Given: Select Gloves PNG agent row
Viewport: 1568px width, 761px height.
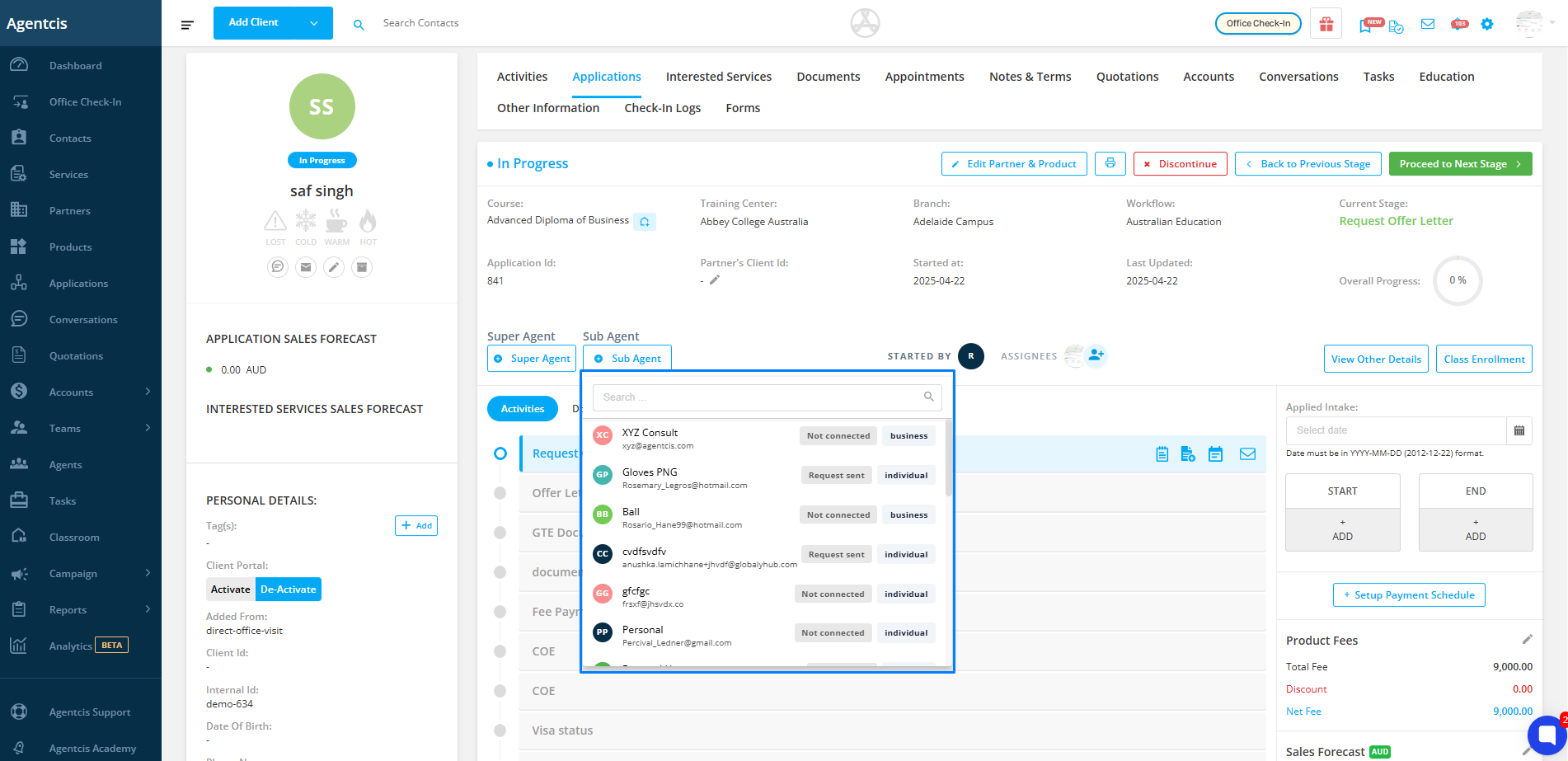Looking at the screenshot, I should coord(764,477).
